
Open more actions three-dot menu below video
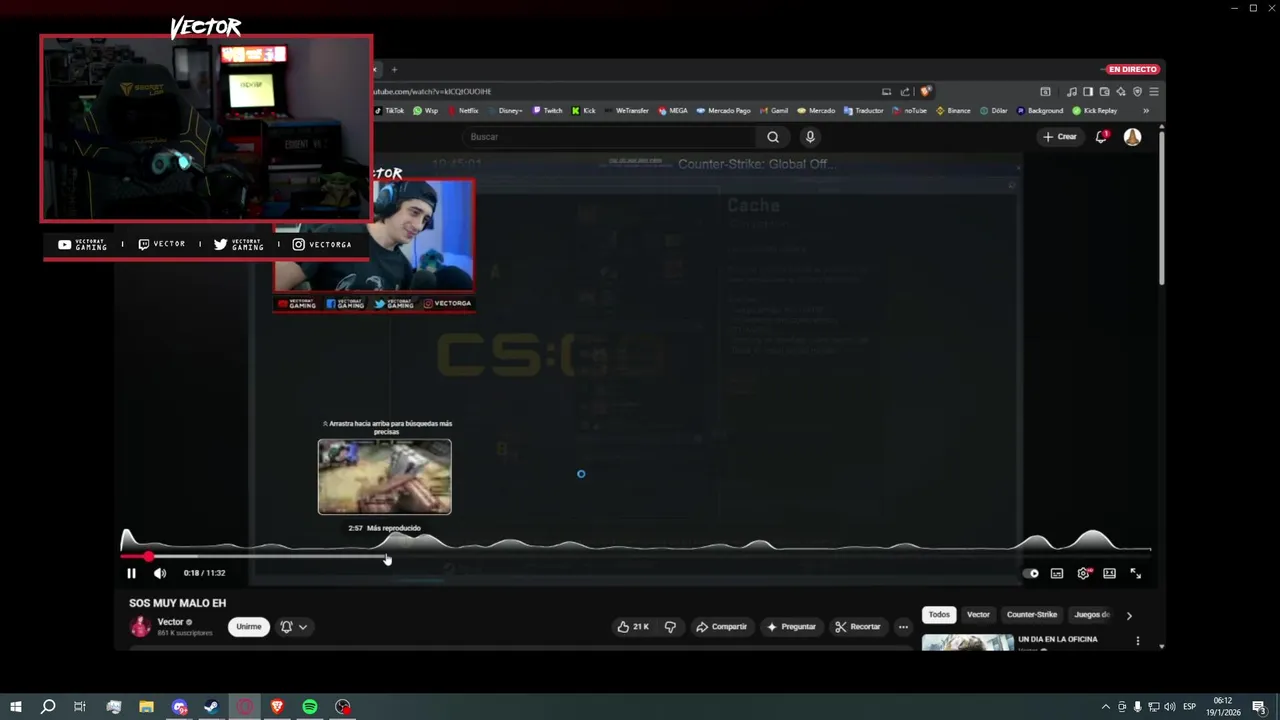click(903, 627)
